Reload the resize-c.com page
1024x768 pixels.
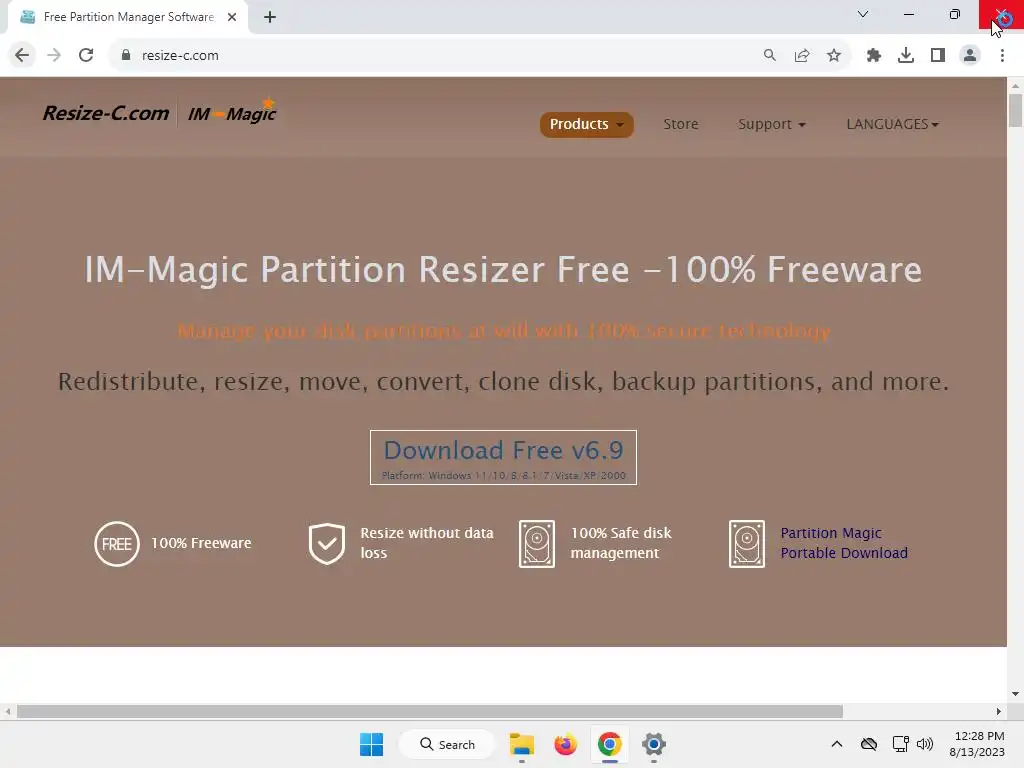pos(86,56)
